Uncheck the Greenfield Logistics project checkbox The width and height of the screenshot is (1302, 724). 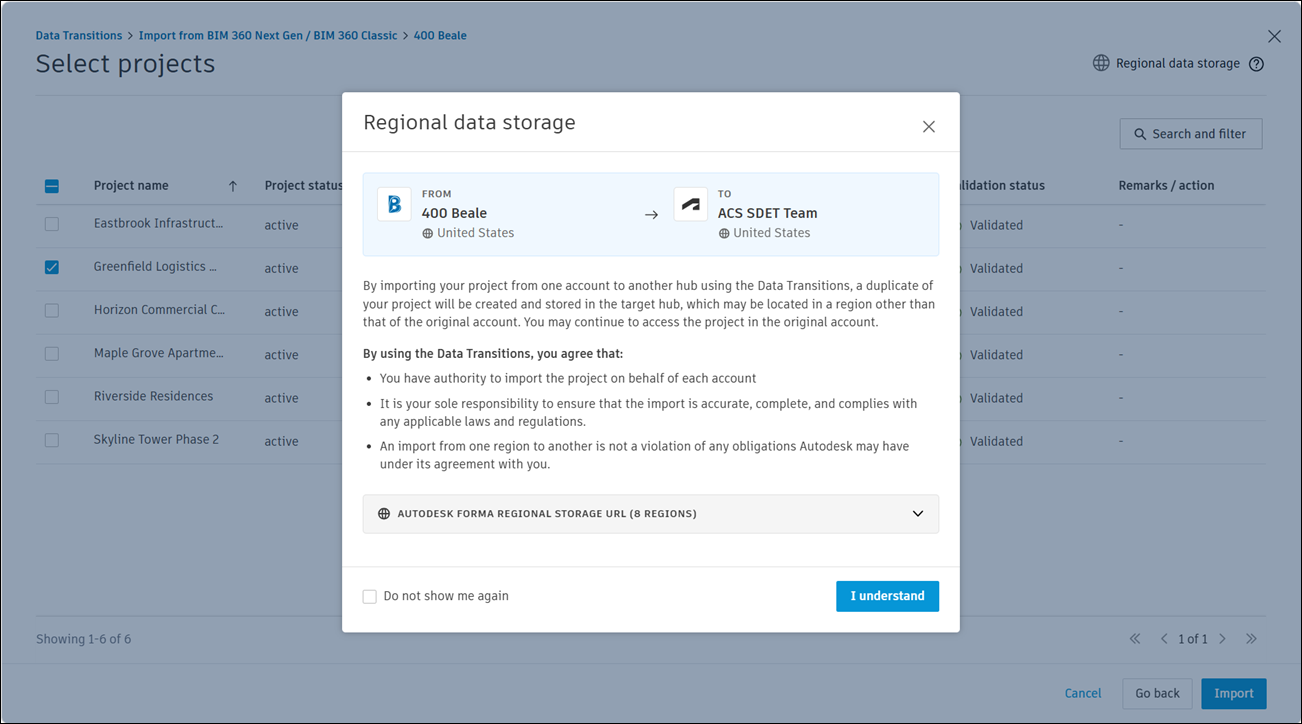coord(52,268)
